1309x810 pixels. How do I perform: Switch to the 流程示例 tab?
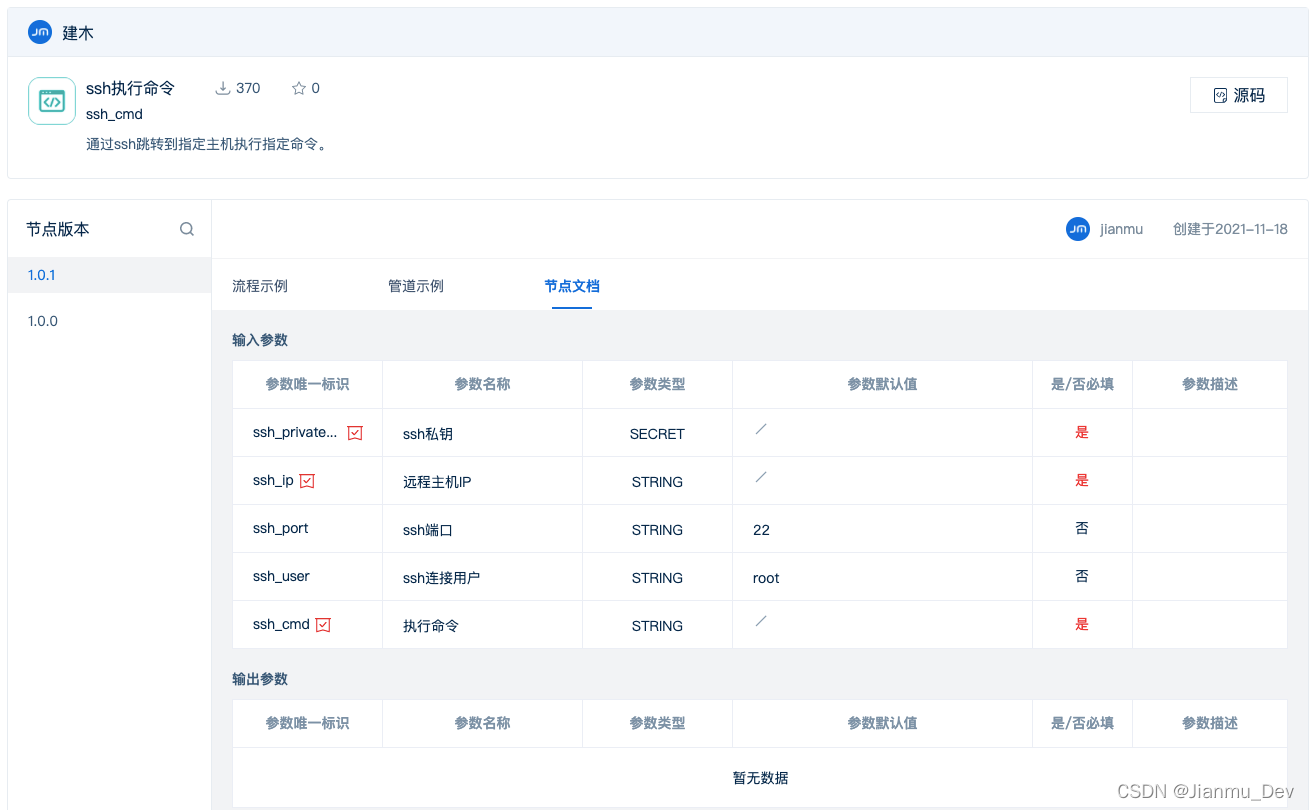click(260, 285)
